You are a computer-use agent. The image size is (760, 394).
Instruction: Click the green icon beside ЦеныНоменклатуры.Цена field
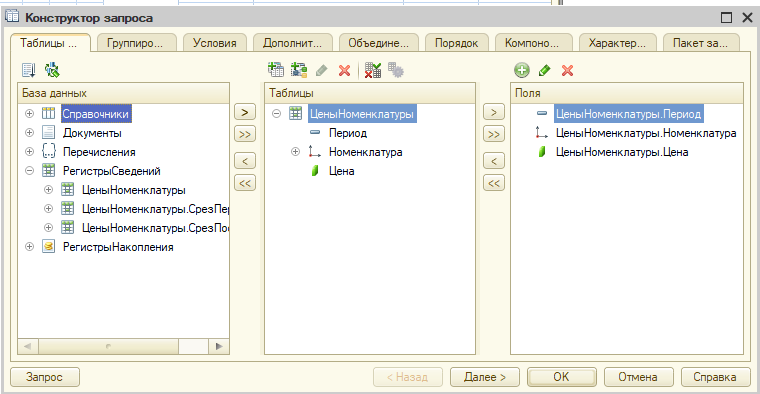pyautogui.click(x=542, y=152)
